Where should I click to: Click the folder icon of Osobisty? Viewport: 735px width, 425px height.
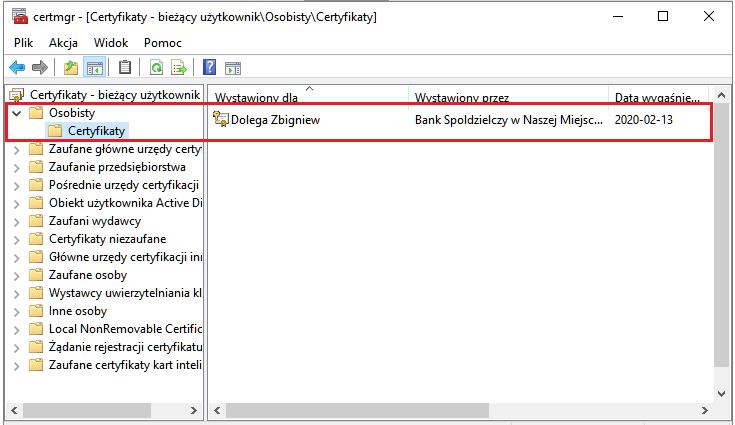pos(36,113)
